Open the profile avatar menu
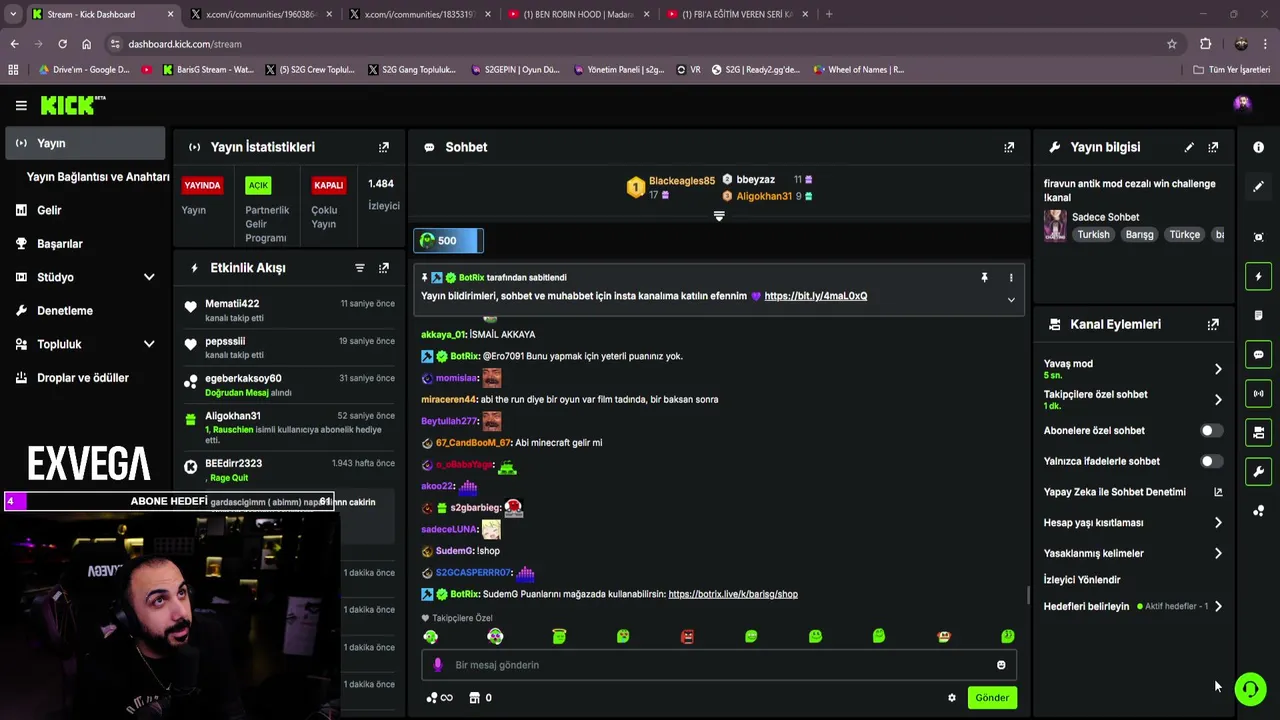 [1242, 103]
